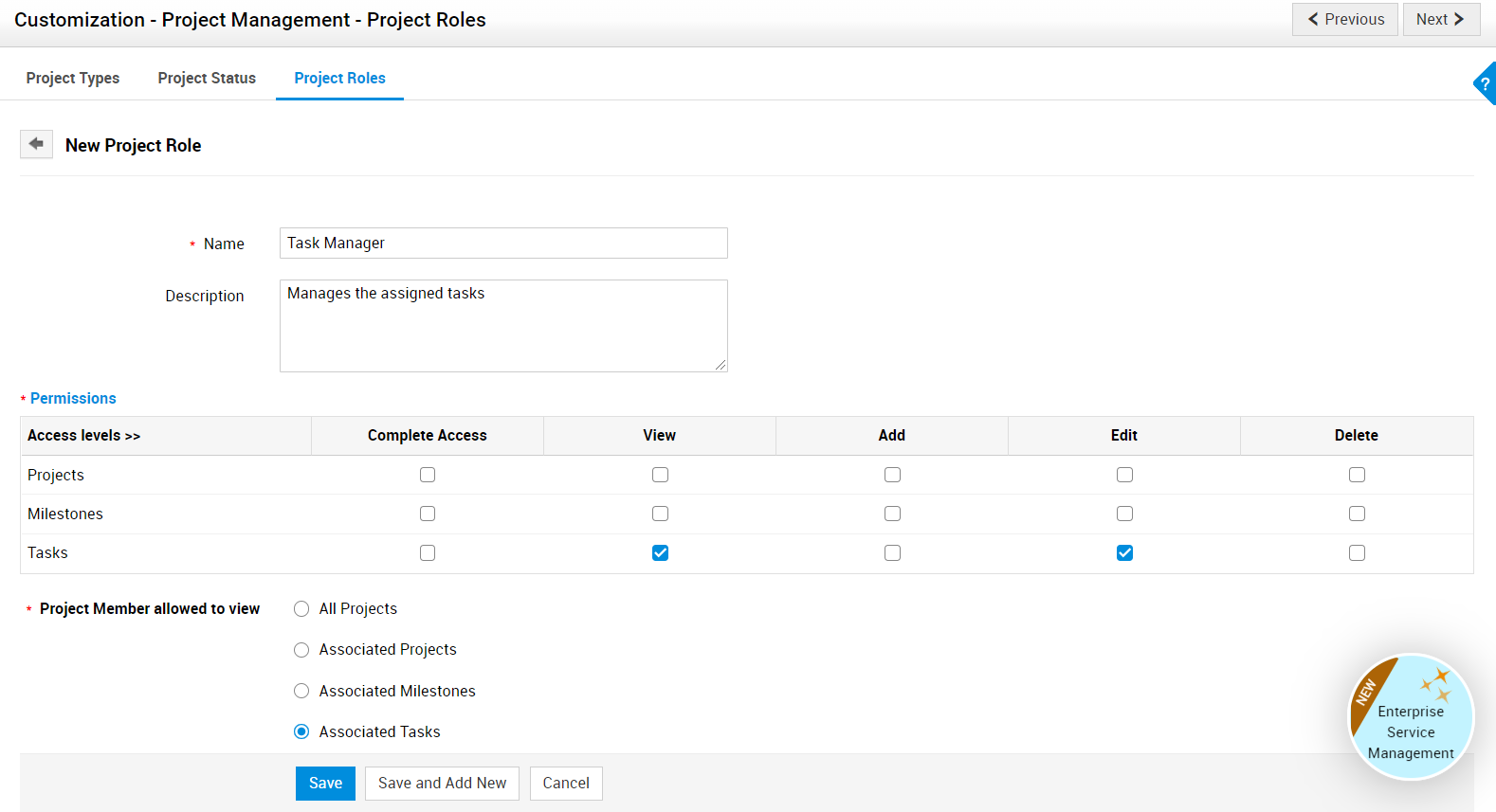This screenshot has height=812, width=1496.
Task: Cancel the new project role form
Action: 566,783
